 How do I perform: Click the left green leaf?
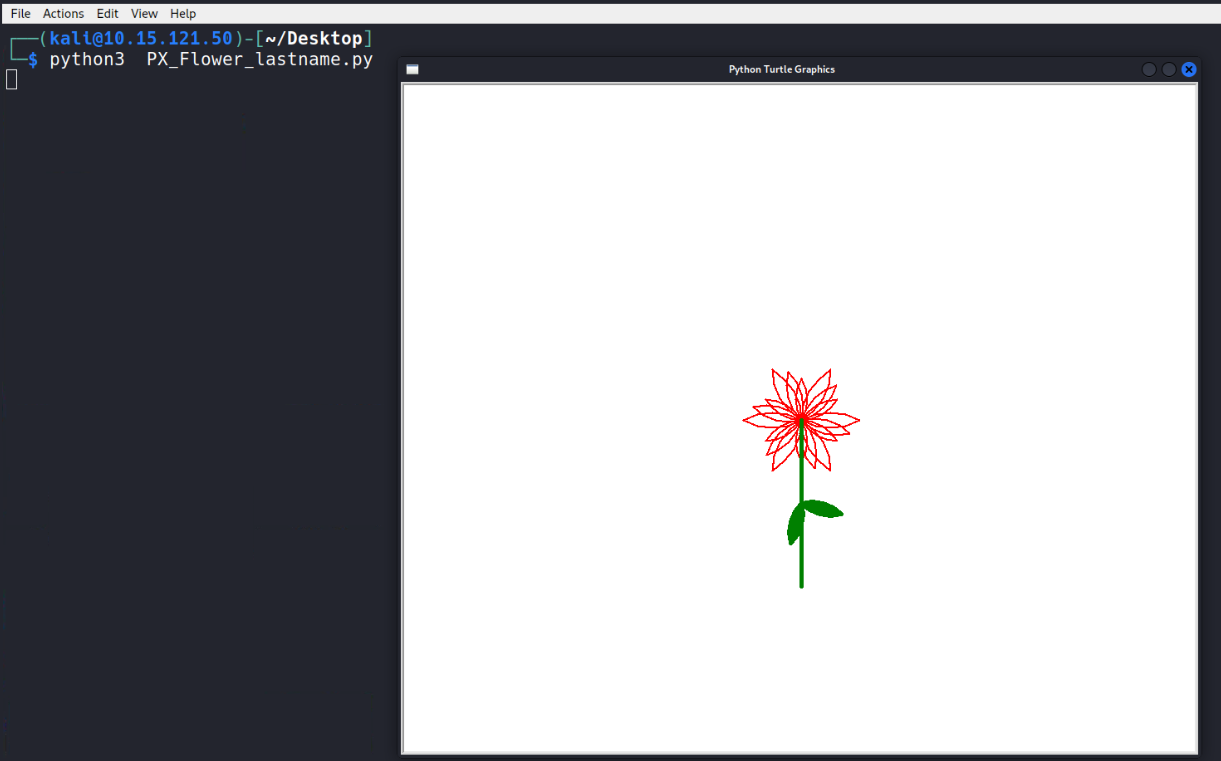(795, 524)
